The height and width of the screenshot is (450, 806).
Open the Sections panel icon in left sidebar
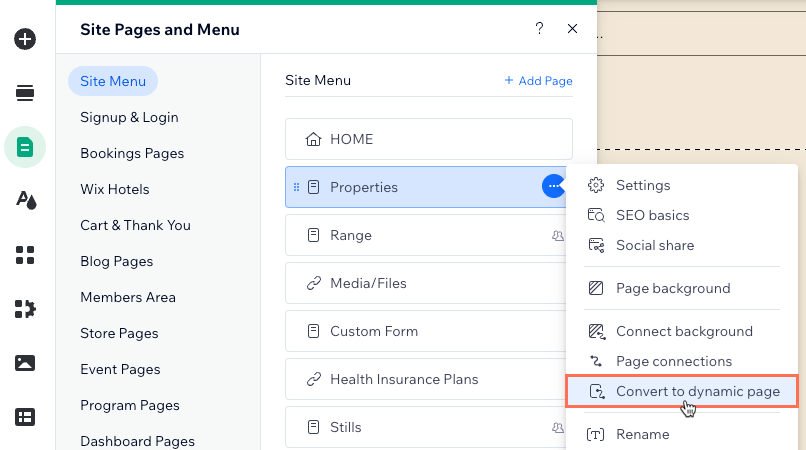25,93
